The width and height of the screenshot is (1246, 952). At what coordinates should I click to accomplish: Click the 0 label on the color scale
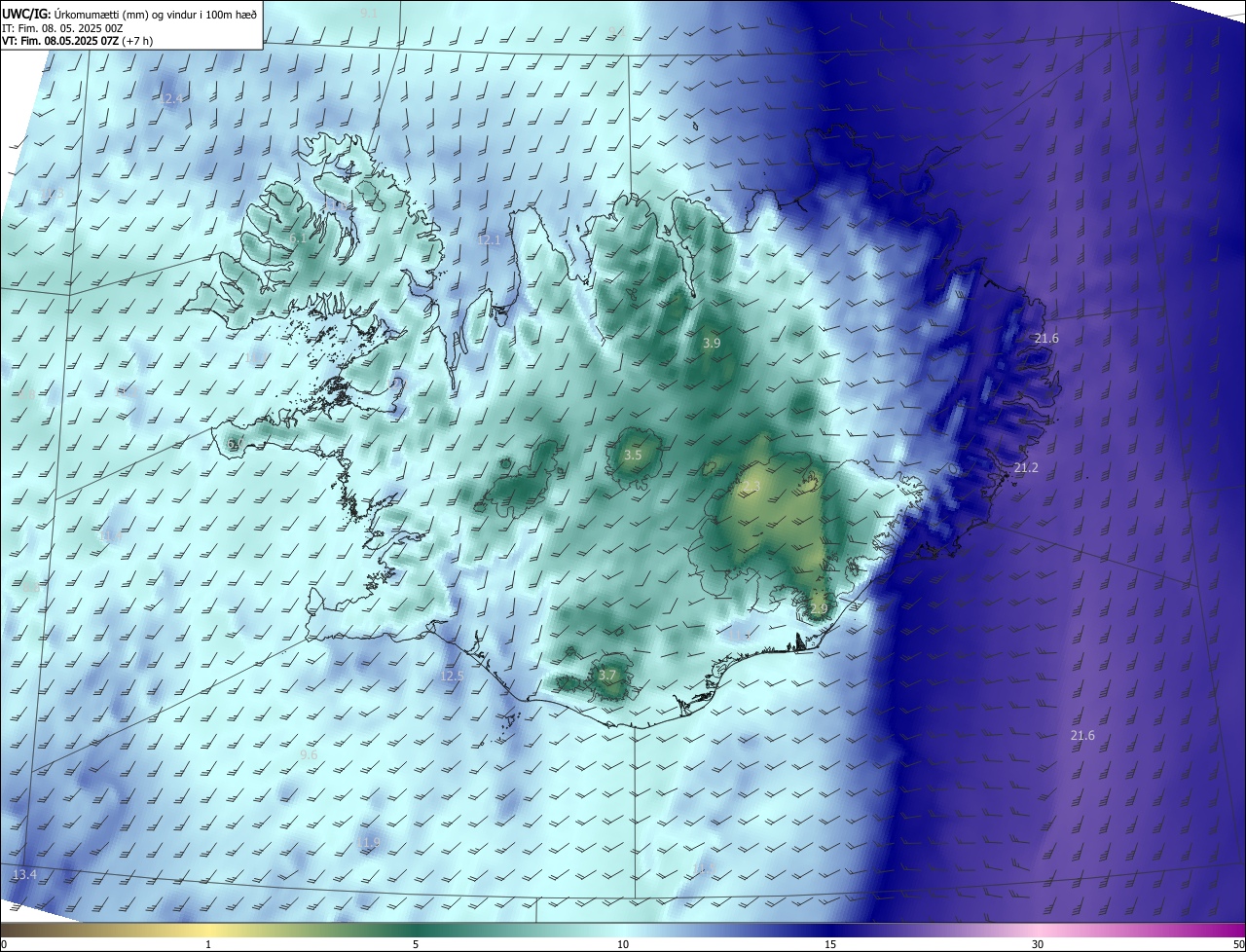4,944
